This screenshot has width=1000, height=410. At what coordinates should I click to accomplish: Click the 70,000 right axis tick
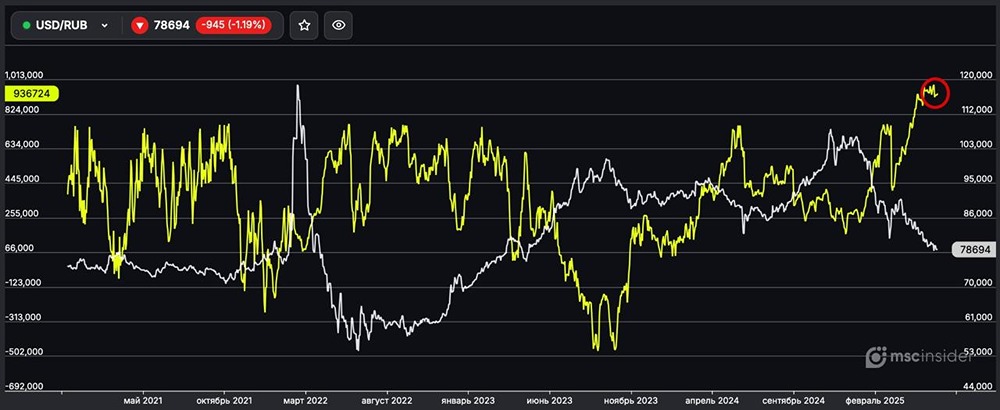(x=978, y=283)
